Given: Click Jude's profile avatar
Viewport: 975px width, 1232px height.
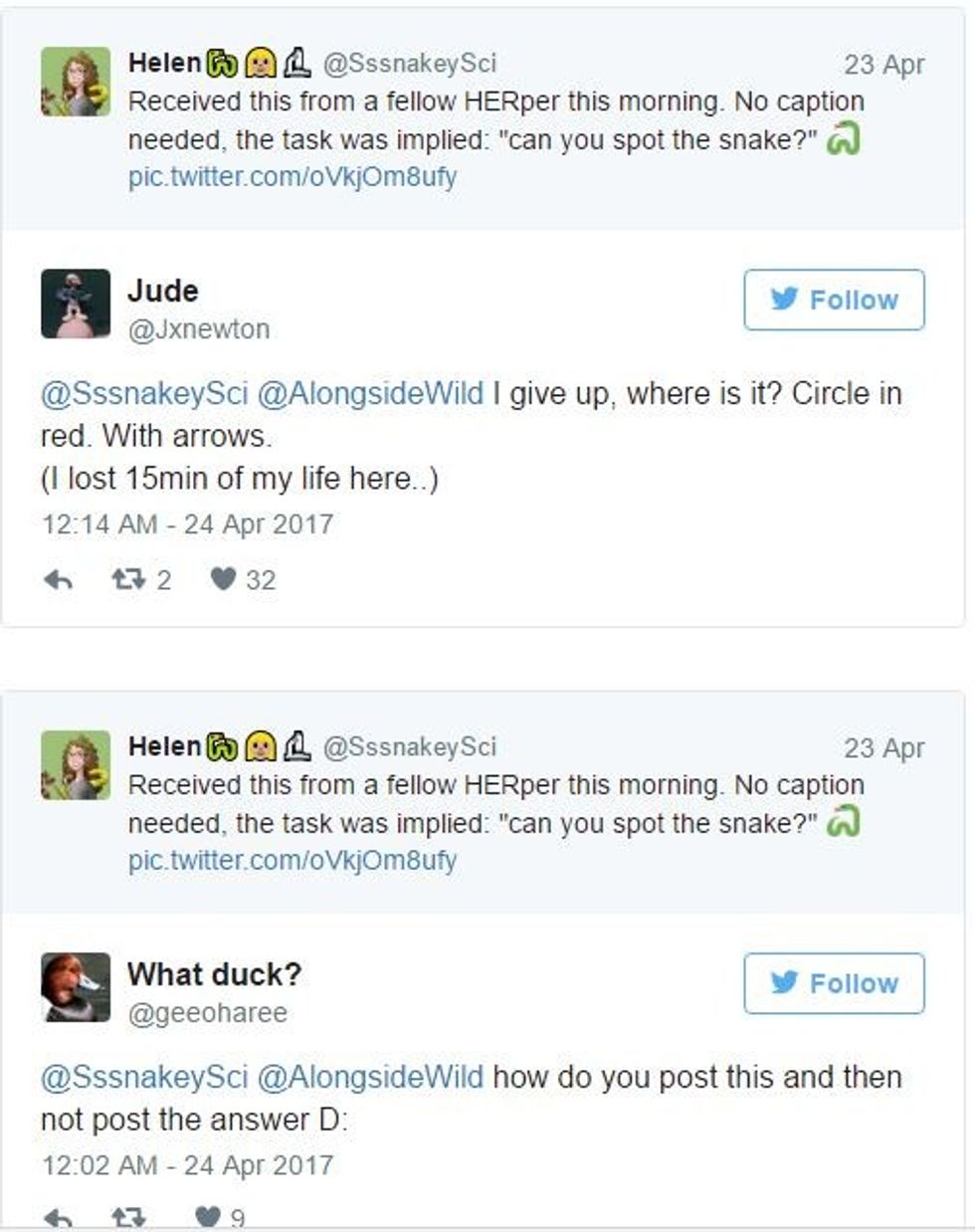Looking at the screenshot, I should [x=76, y=304].
